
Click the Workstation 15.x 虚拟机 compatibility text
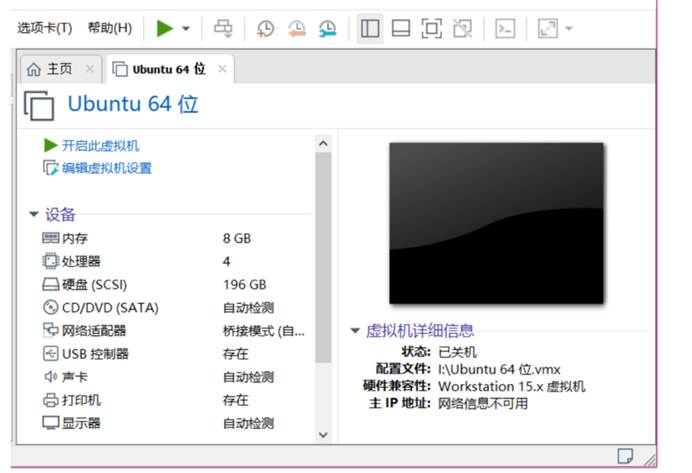tap(511, 387)
